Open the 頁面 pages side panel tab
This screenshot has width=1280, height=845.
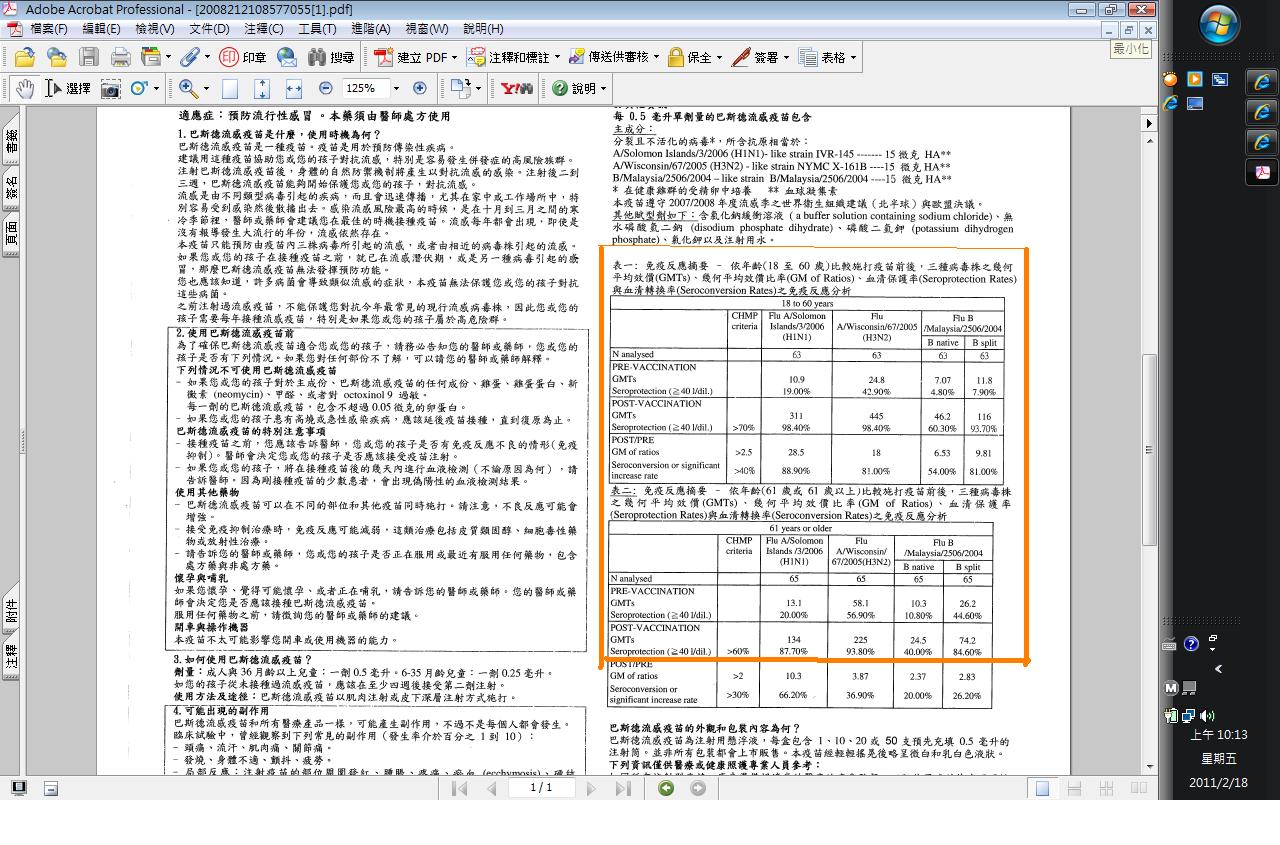(12, 234)
